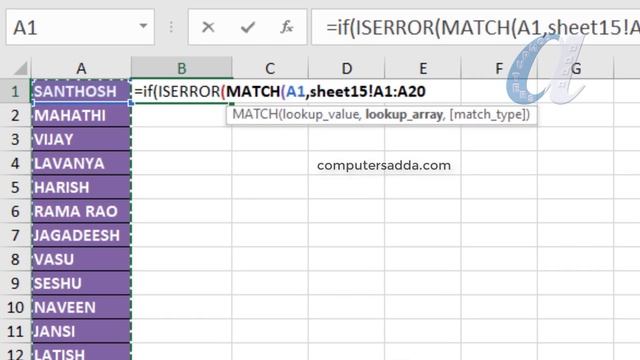Image resolution: width=640 pixels, height=360 pixels.
Task: Select row 6 header
Action: (x=16, y=211)
